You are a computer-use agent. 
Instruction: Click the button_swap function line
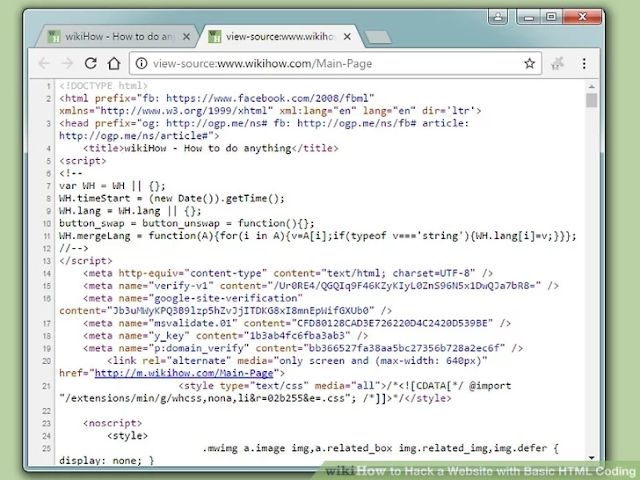click(x=187, y=223)
